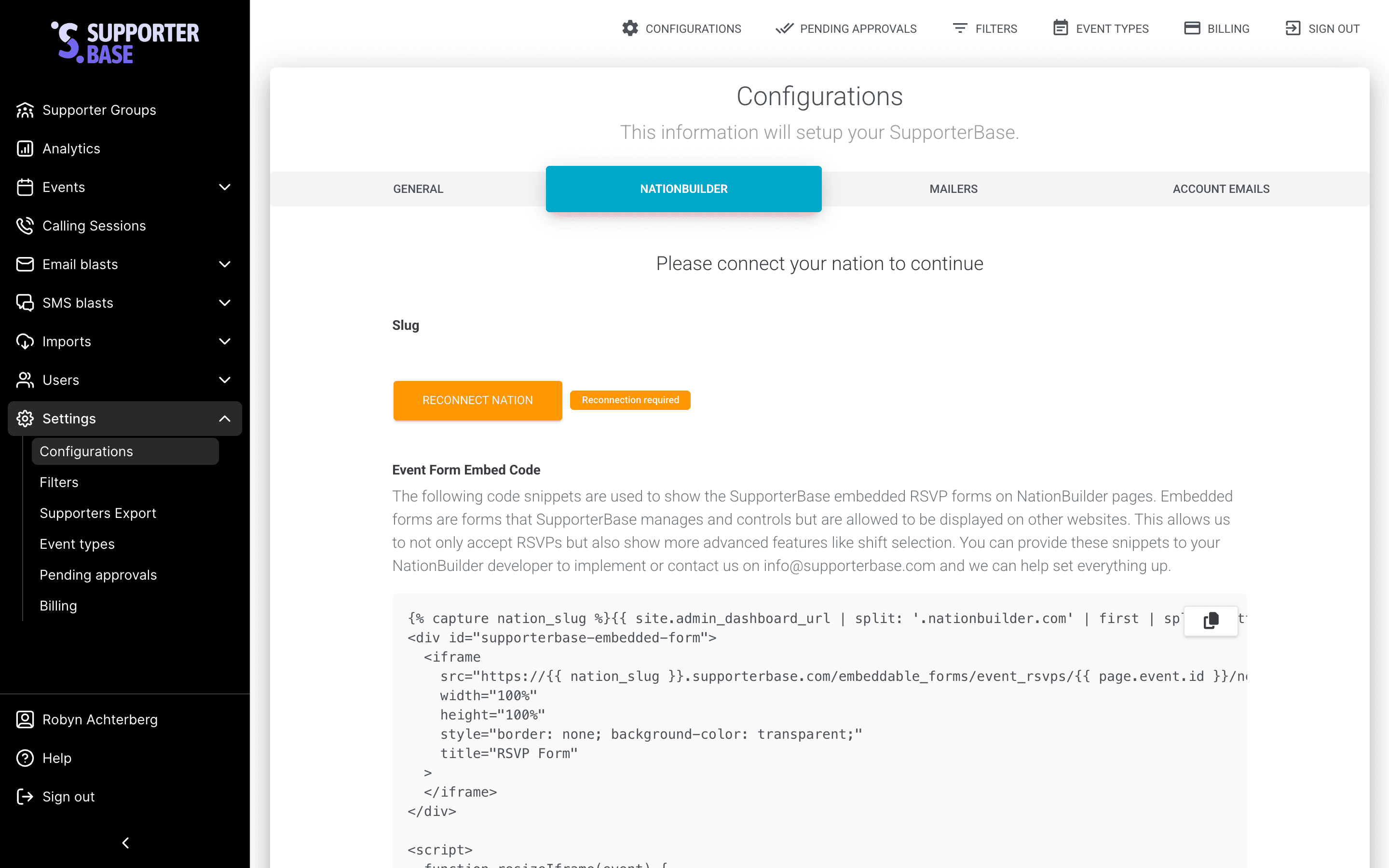
Task: Click the Configurations gear icon in top bar
Action: tap(630, 28)
